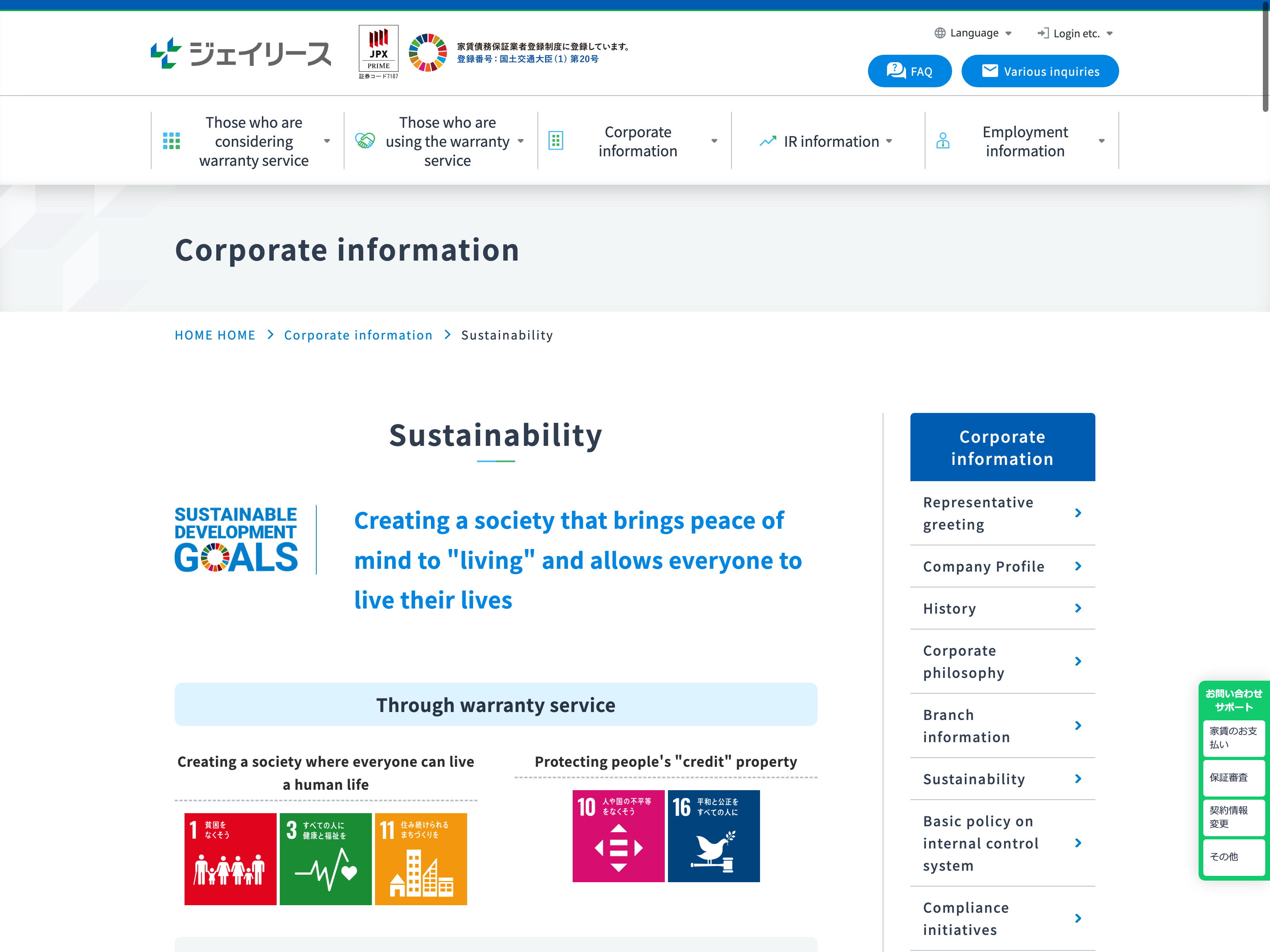Click the SDG goal 1 No Poverty tile
The width and height of the screenshot is (1270, 952).
click(230, 858)
